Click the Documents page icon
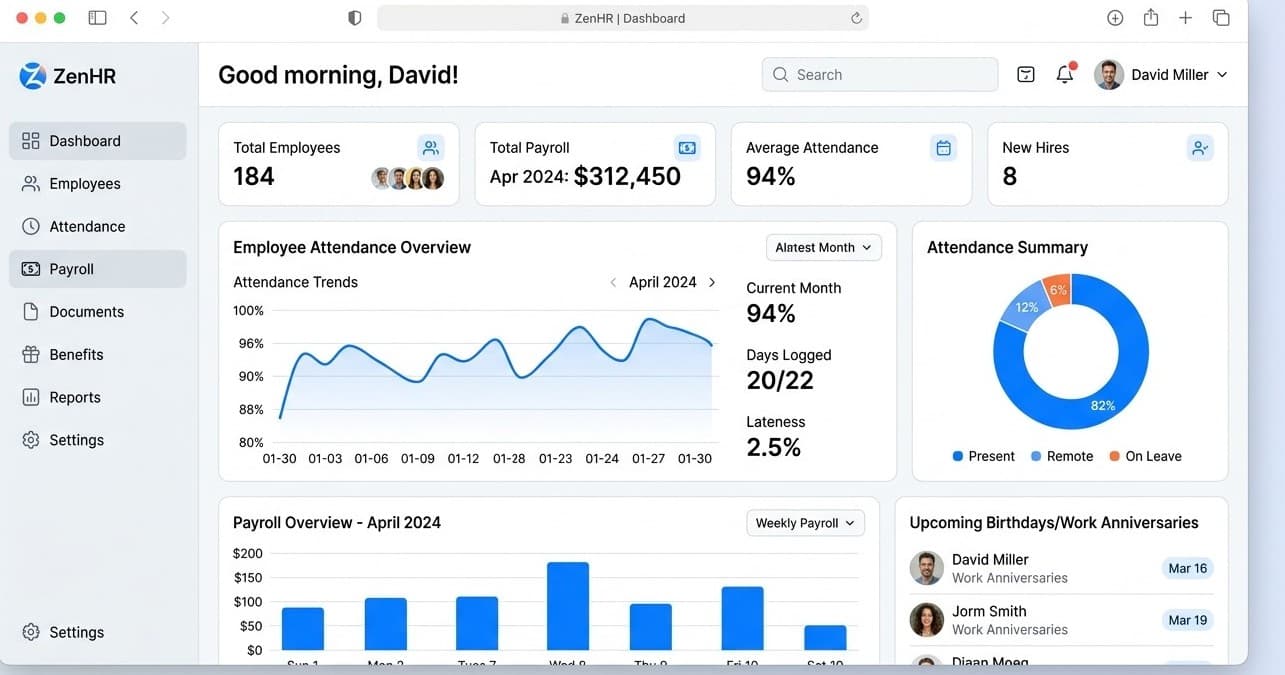Image resolution: width=1285 pixels, height=675 pixels. 31,312
